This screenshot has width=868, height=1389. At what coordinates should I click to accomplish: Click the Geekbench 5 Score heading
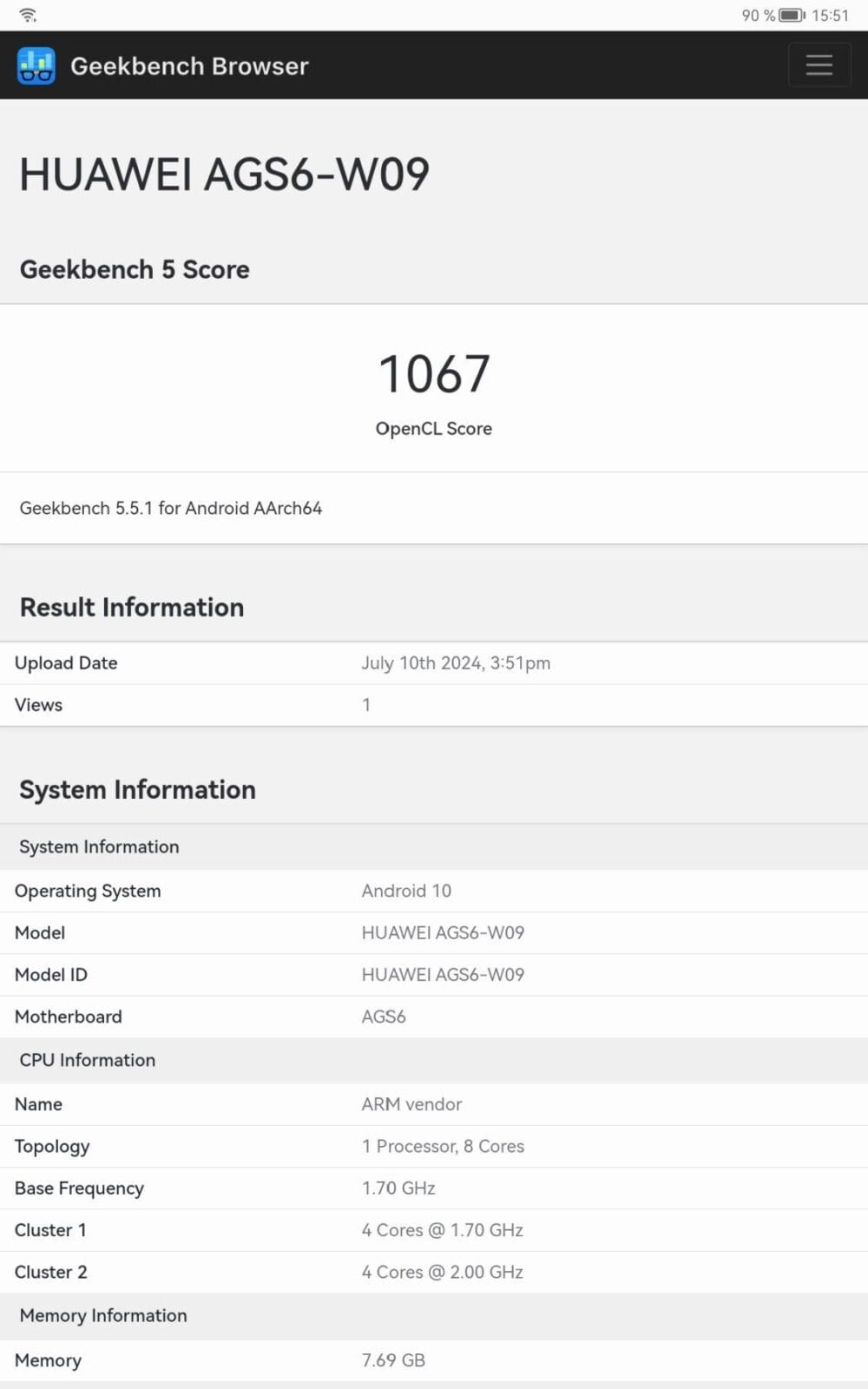click(x=135, y=270)
